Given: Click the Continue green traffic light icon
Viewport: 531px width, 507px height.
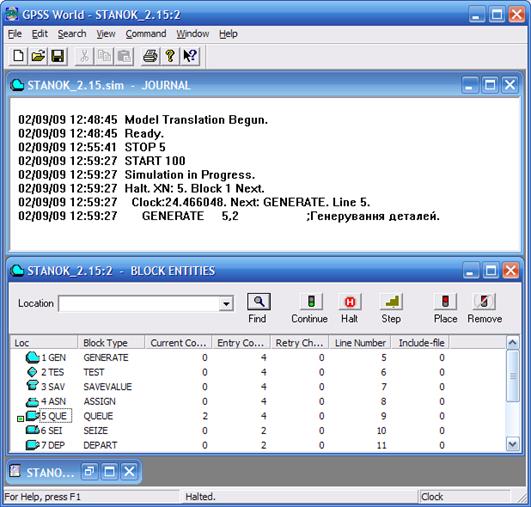Looking at the screenshot, I should [311, 301].
